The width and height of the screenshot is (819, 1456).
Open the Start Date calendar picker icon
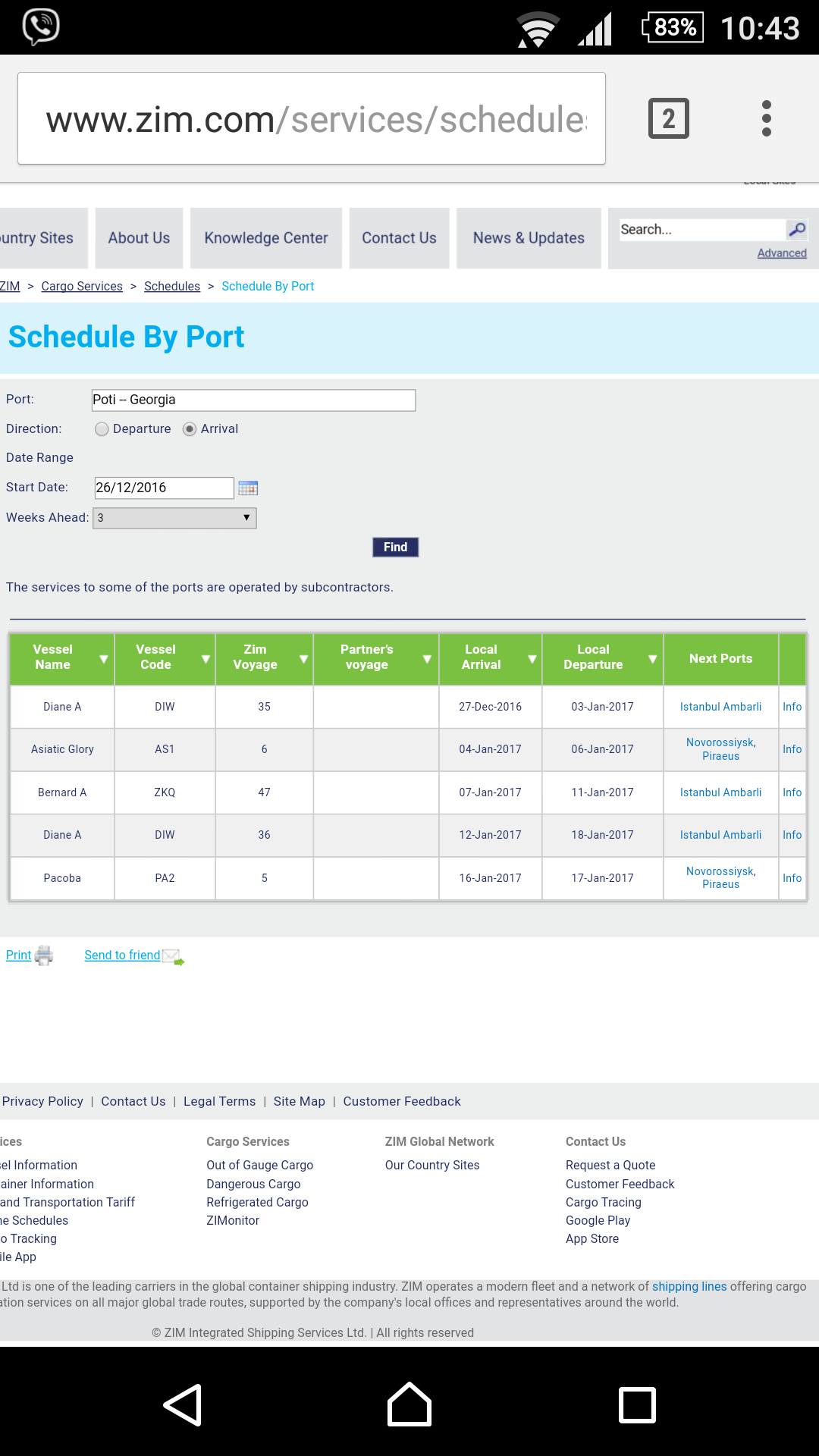[x=248, y=488]
